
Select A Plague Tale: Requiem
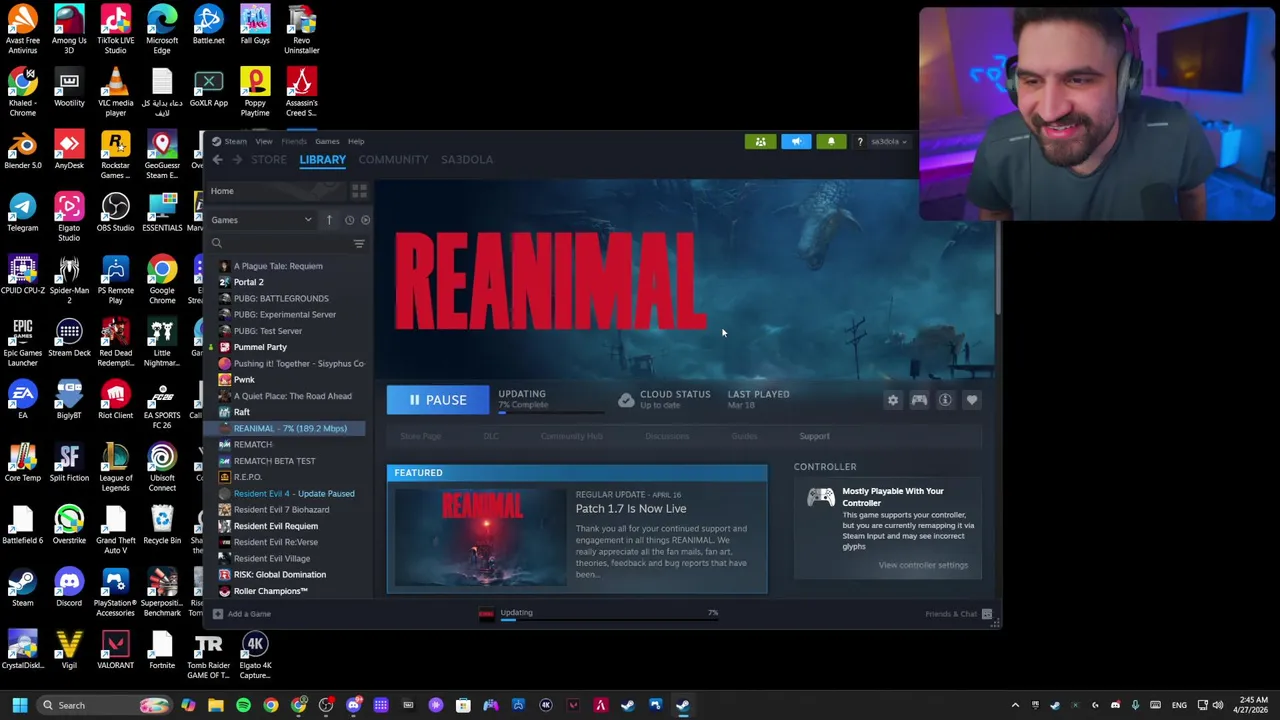pyautogui.click(x=278, y=266)
